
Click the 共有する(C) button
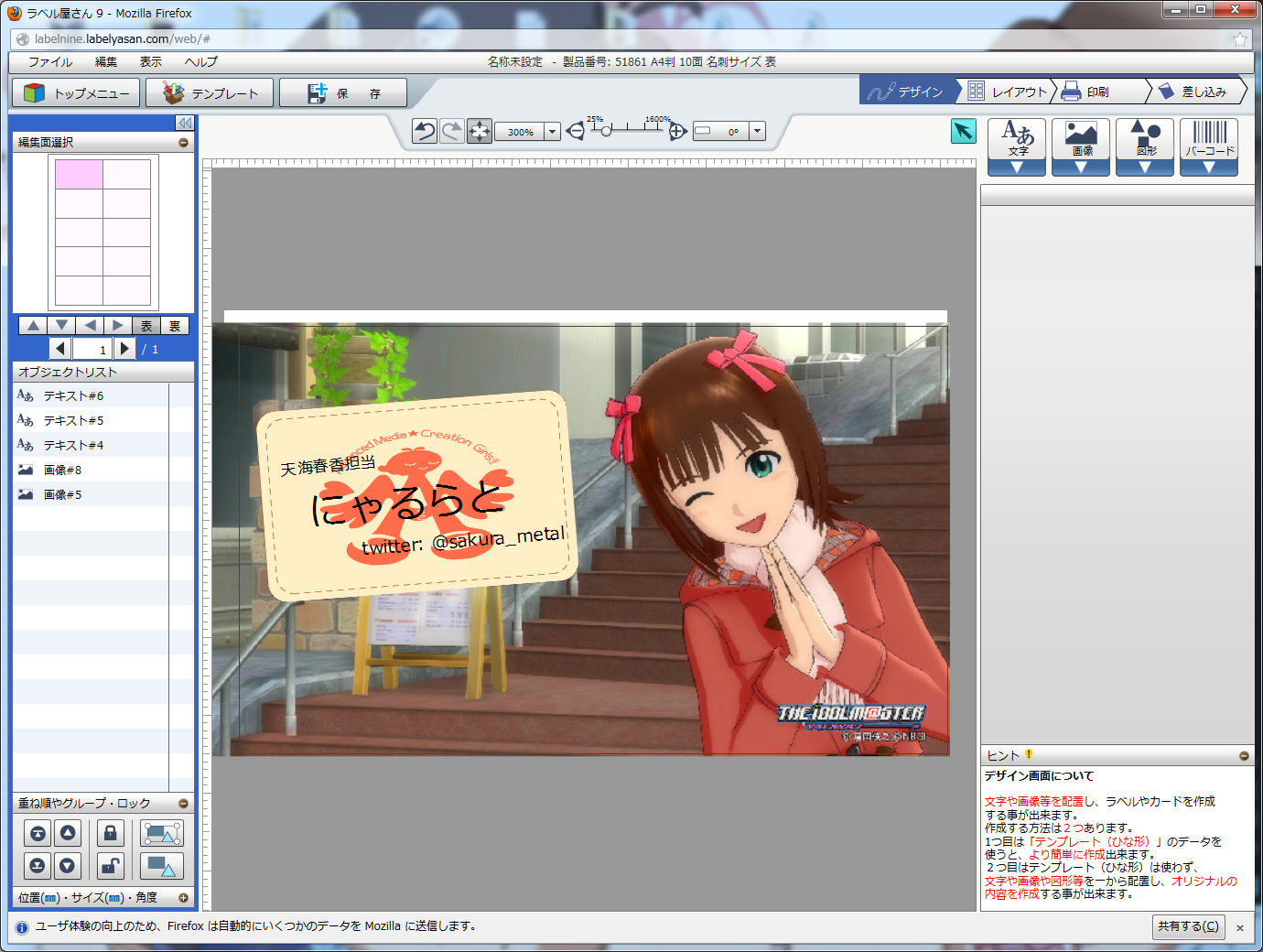(1188, 926)
